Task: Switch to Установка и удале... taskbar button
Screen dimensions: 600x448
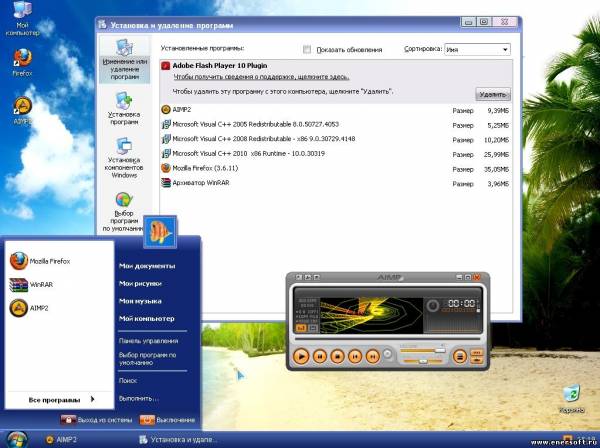Action: pos(178,440)
